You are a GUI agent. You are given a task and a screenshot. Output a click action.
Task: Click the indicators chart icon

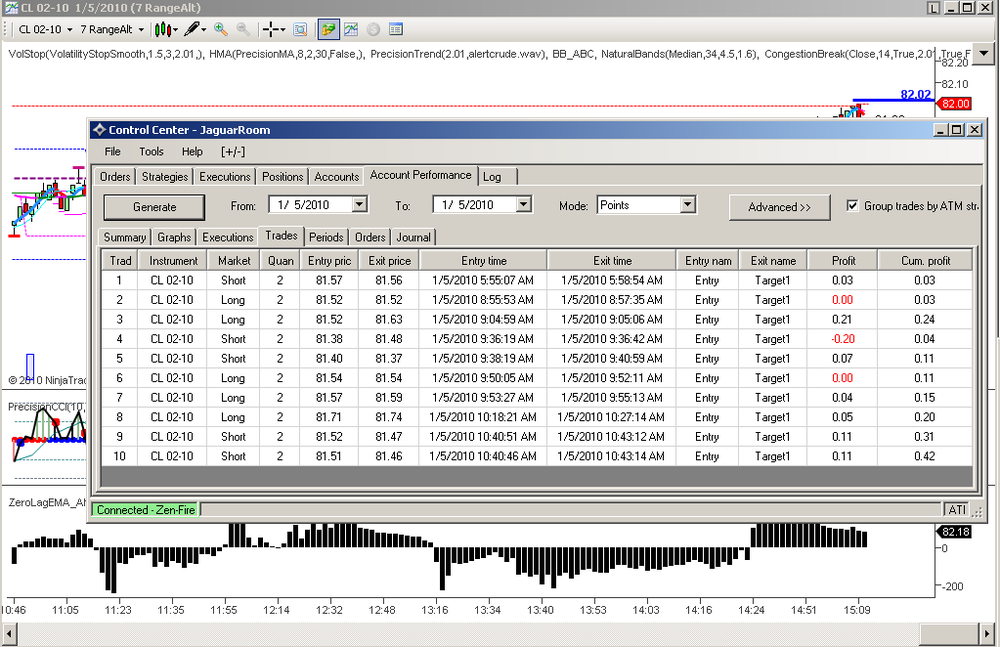[x=351, y=29]
